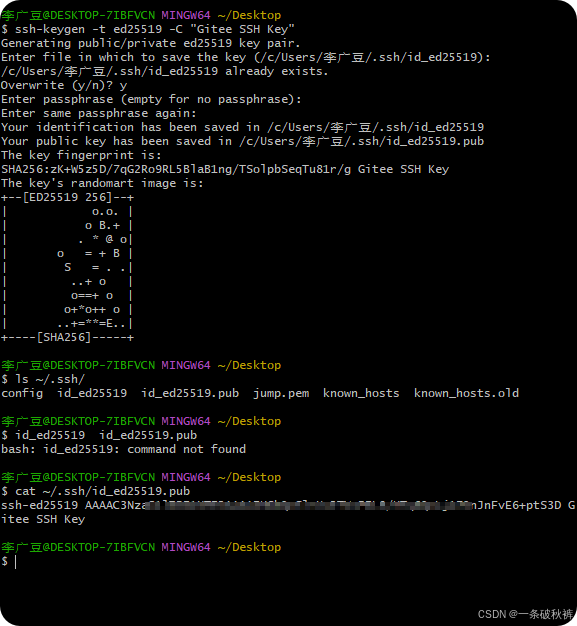Image resolution: width=577 pixels, height=626 pixels.
Task: Click 'The key's randomart image is:' line
Action: [x=102, y=183]
